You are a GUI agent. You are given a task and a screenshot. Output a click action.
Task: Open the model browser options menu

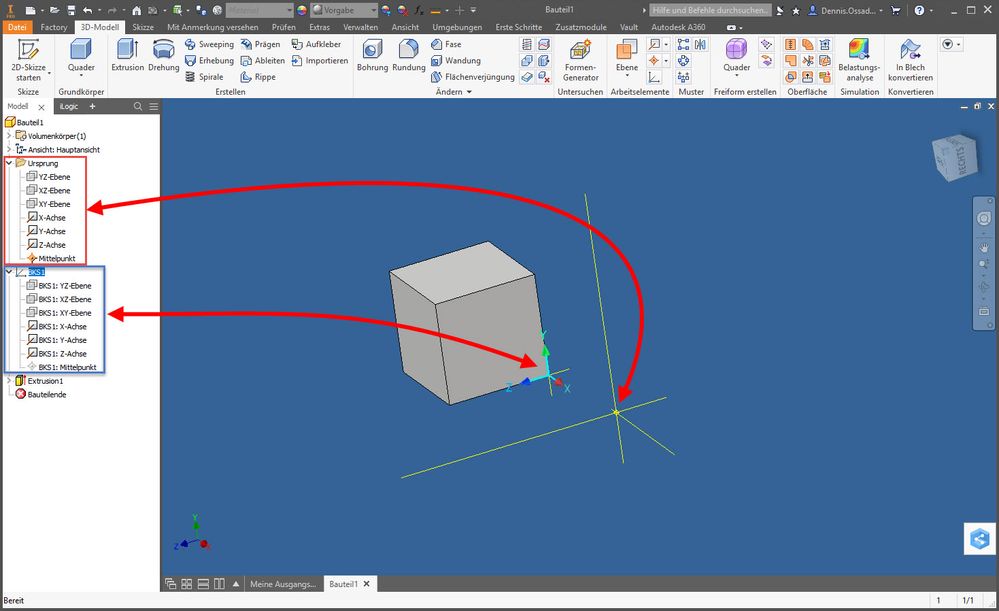(x=154, y=106)
